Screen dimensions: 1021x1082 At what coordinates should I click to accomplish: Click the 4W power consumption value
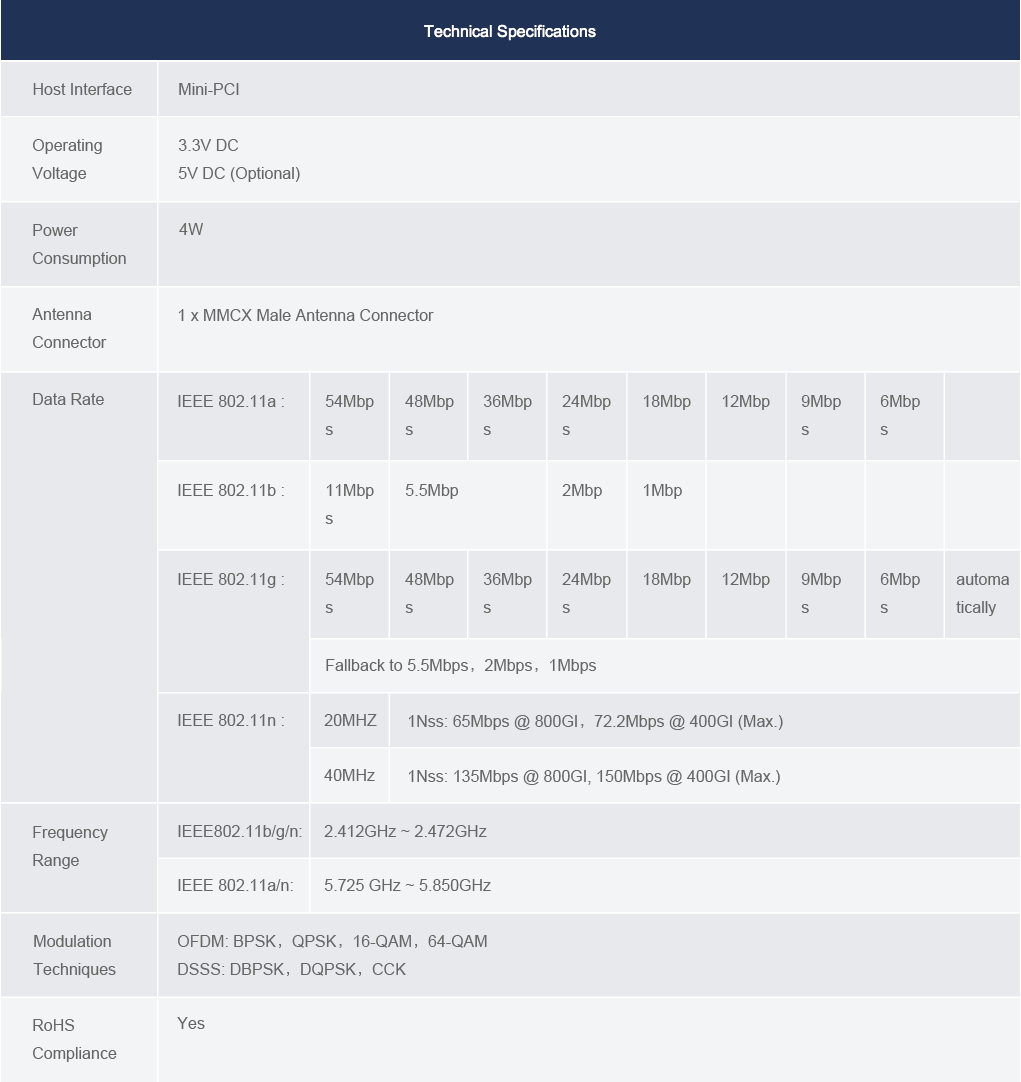click(x=190, y=230)
